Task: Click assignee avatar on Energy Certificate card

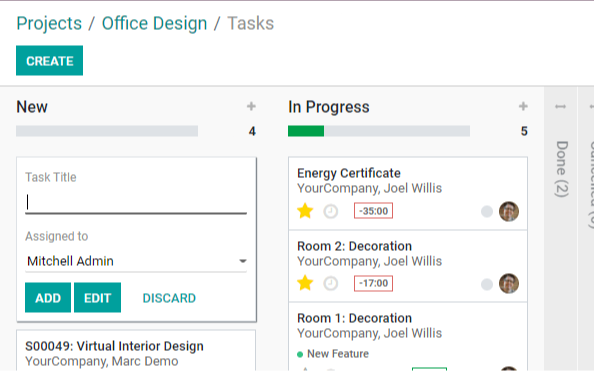Action: coord(509,211)
